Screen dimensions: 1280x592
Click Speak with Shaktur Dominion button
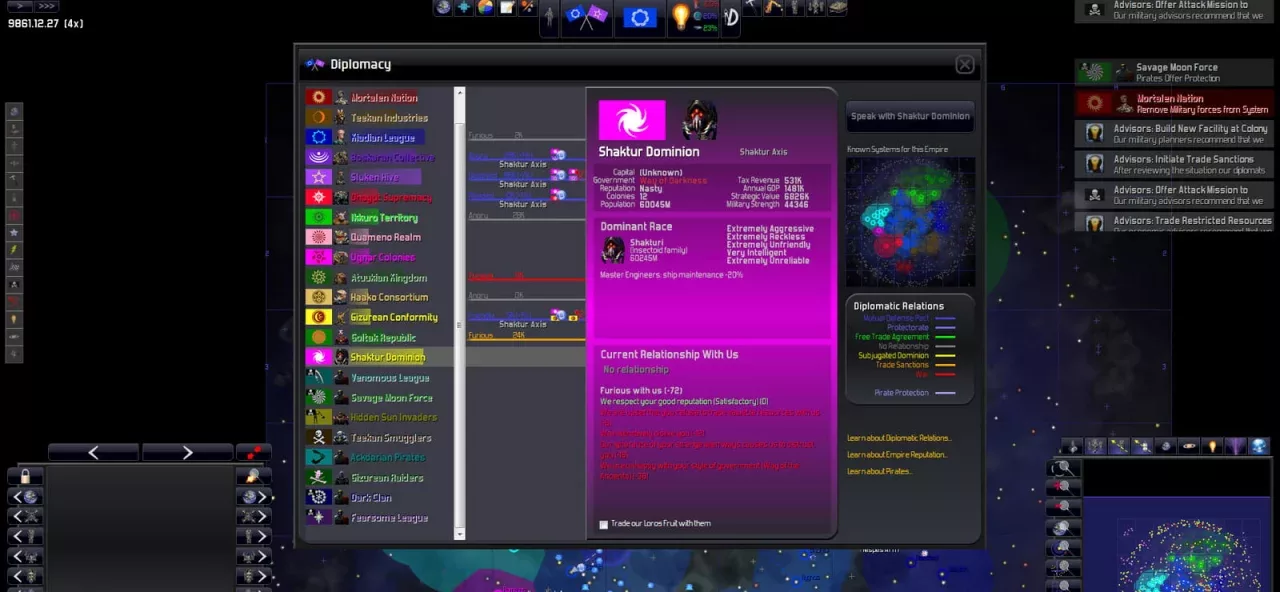[910, 116]
